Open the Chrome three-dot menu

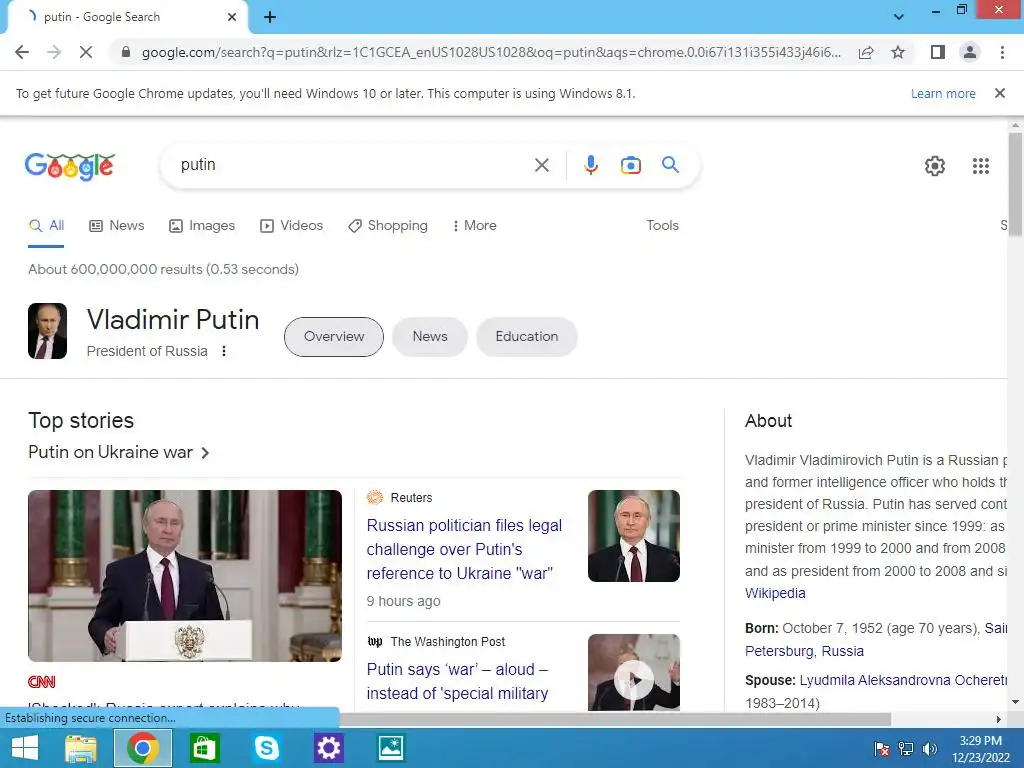point(1002,52)
